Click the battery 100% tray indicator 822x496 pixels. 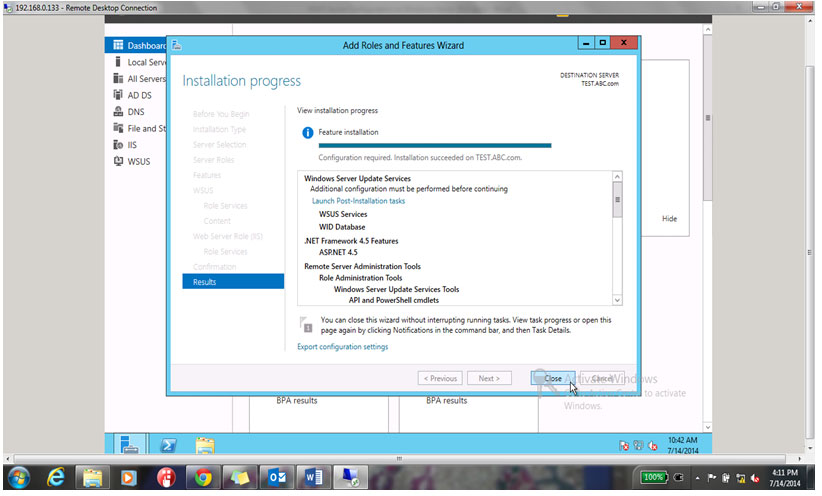coord(654,478)
